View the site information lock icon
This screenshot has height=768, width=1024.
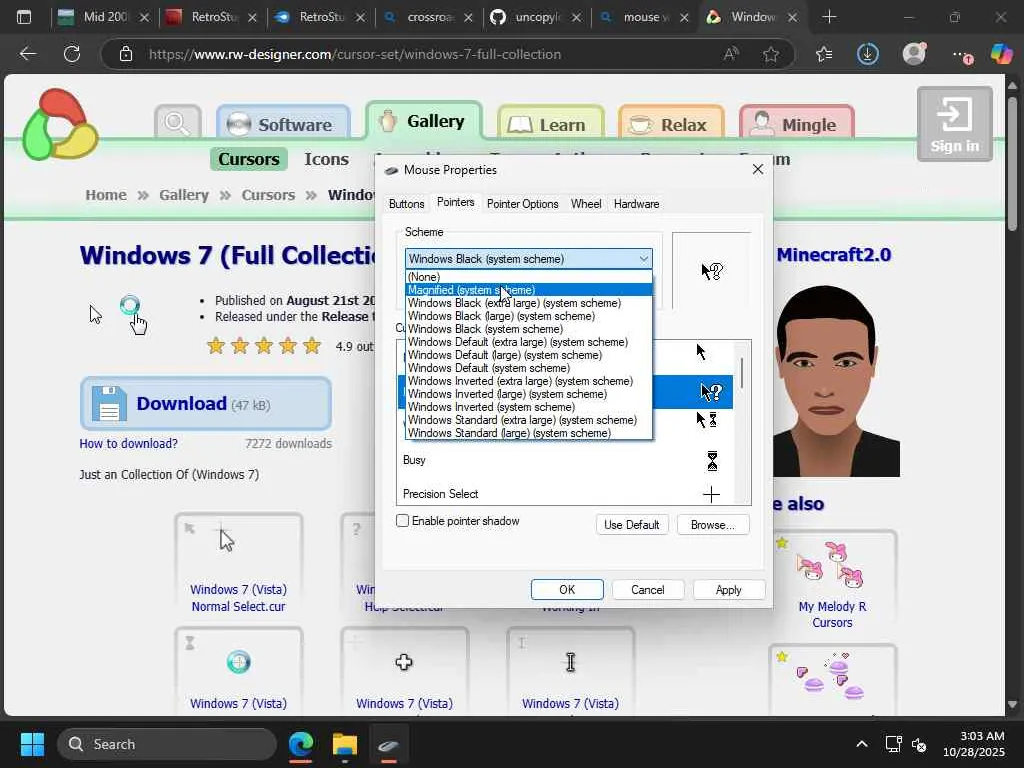pyautogui.click(x=126, y=54)
